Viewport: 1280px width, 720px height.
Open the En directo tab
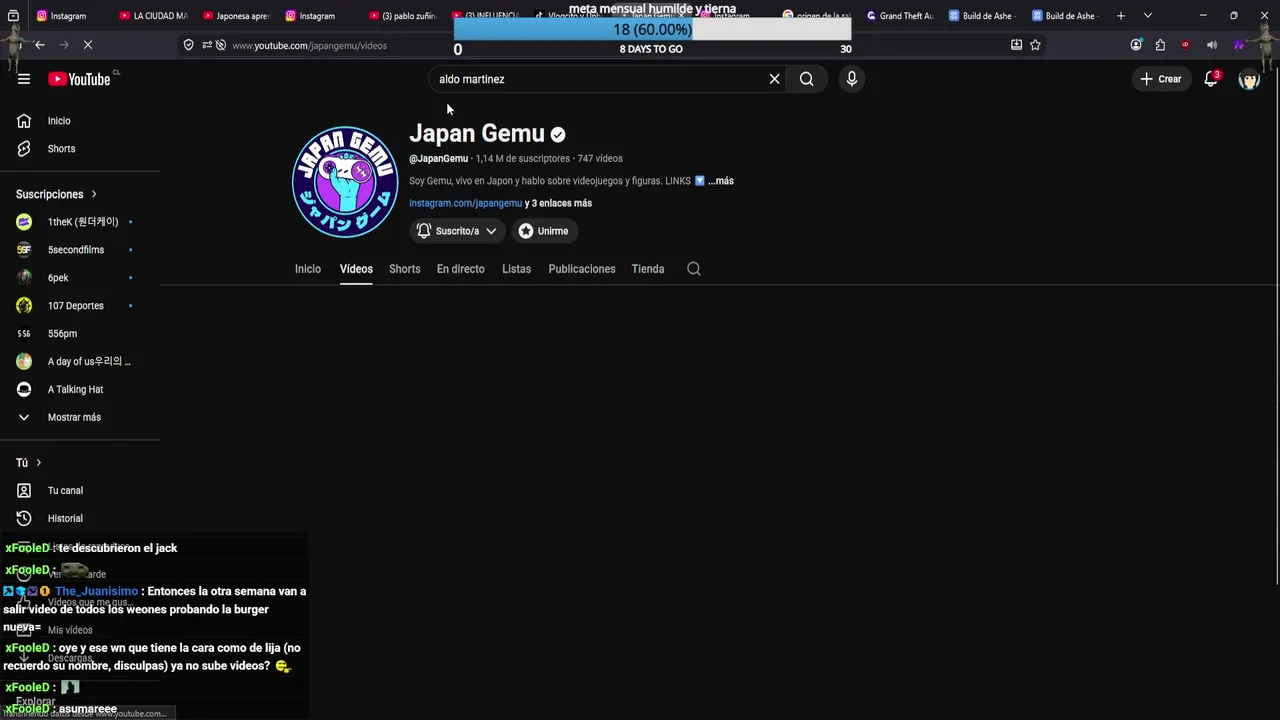tap(461, 269)
